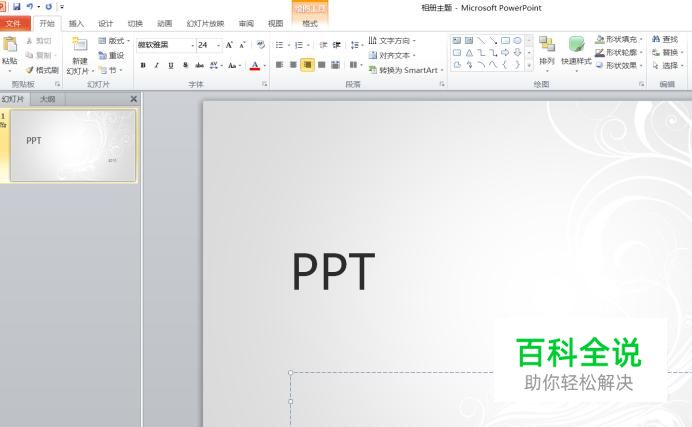692x427 pixels.
Task: Select the Format Painter (格式刷) tool
Action: (x=42, y=70)
